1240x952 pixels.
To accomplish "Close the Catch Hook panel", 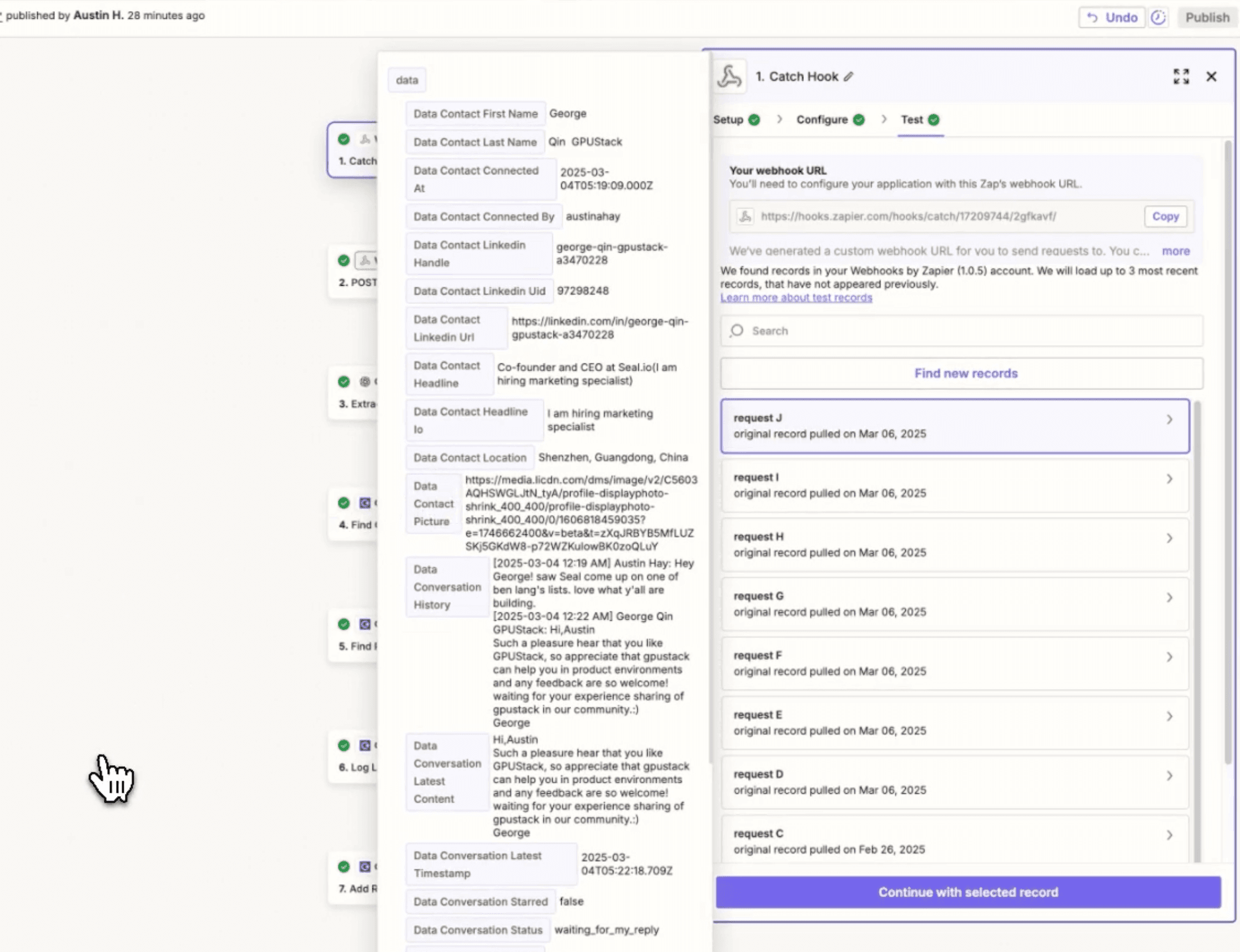I will click(1211, 77).
